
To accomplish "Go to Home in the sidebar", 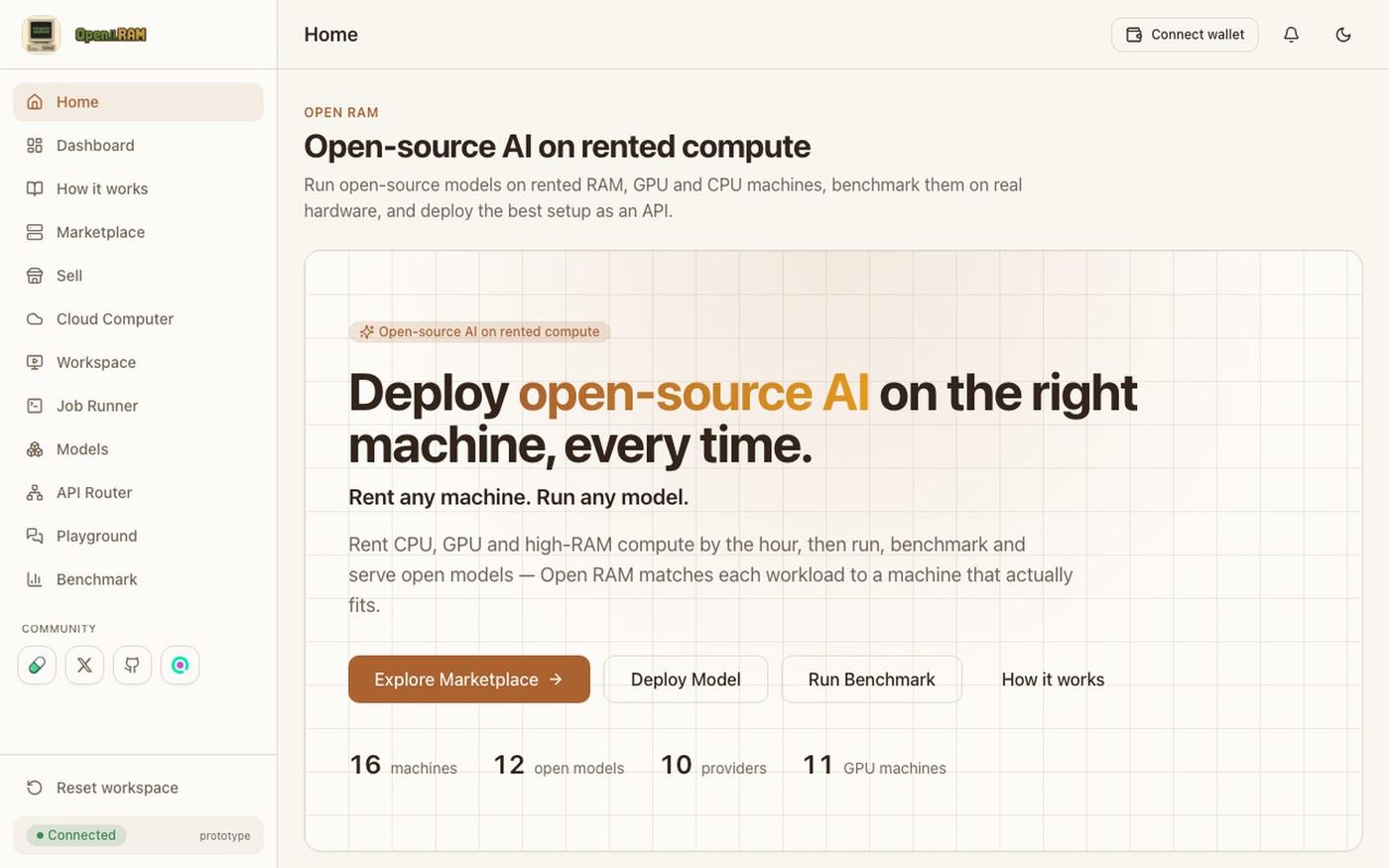I will coord(138,102).
